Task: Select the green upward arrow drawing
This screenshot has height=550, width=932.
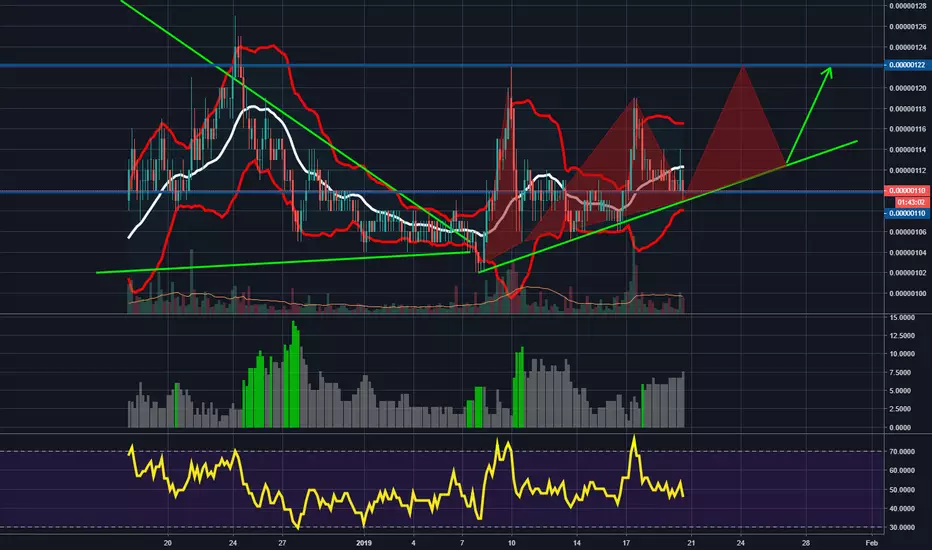Action: (809, 115)
